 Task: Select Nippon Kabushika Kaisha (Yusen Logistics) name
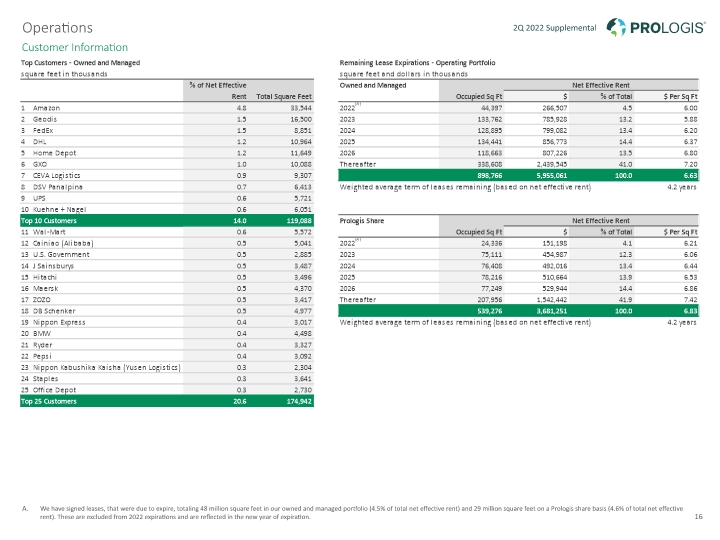pyautogui.click(x=107, y=367)
